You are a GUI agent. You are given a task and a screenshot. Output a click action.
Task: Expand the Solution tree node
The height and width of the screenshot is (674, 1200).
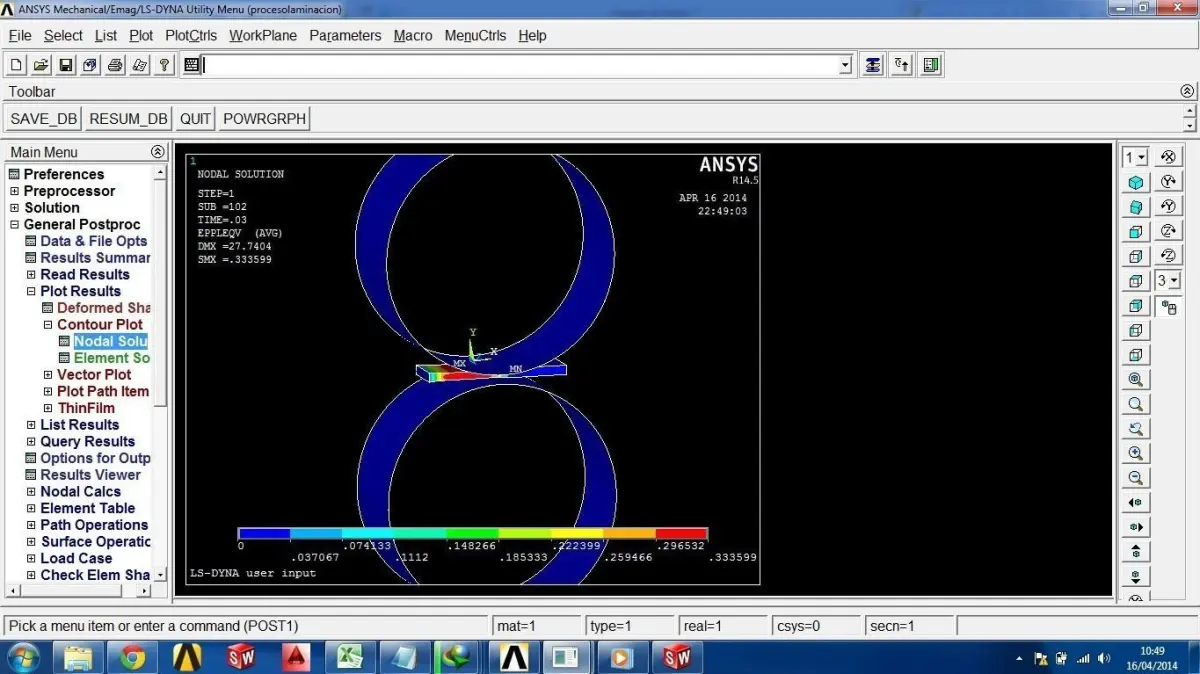tap(14, 208)
